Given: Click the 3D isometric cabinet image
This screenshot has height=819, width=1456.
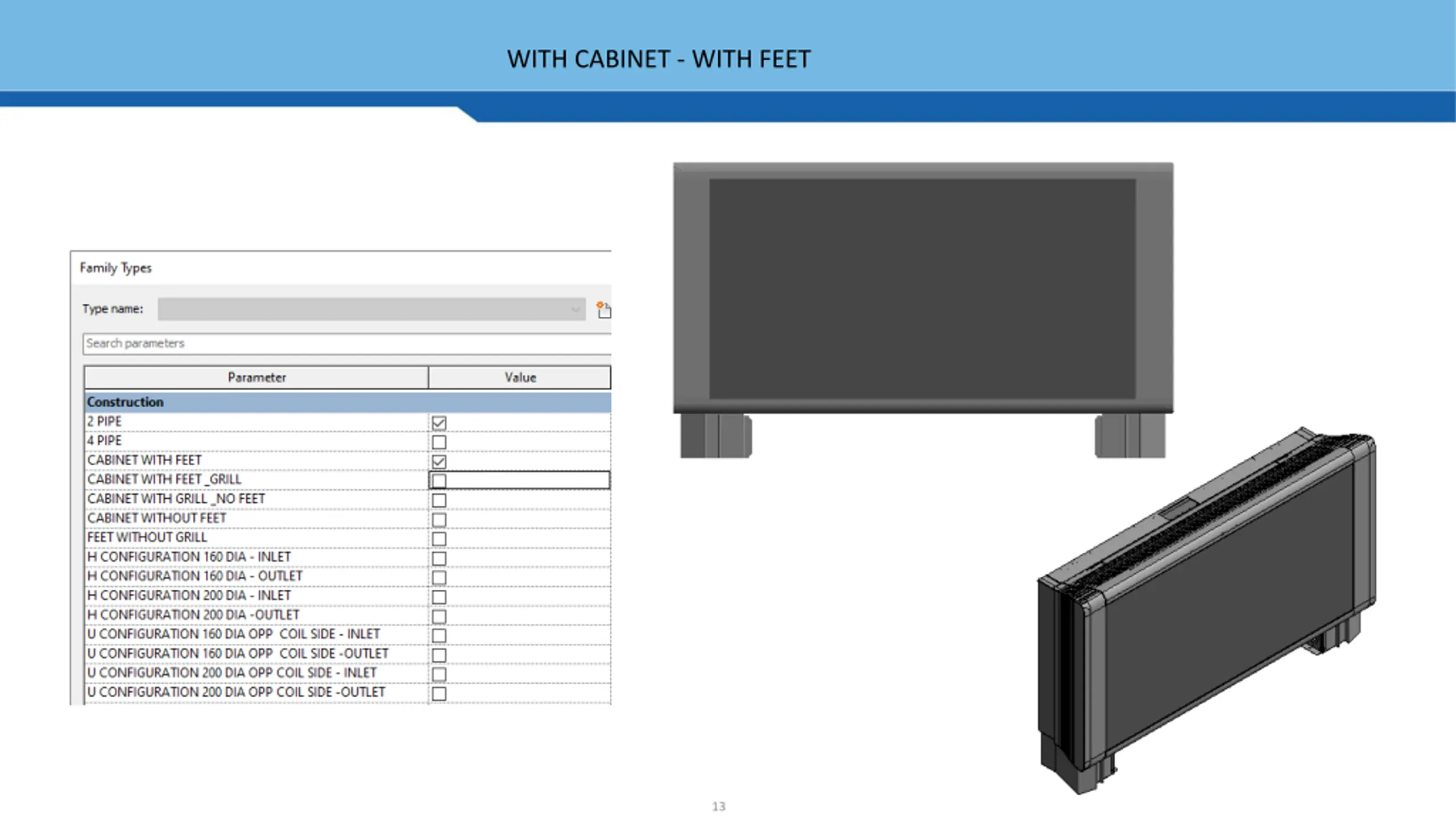Looking at the screenshot, I should pos(1206,610).
